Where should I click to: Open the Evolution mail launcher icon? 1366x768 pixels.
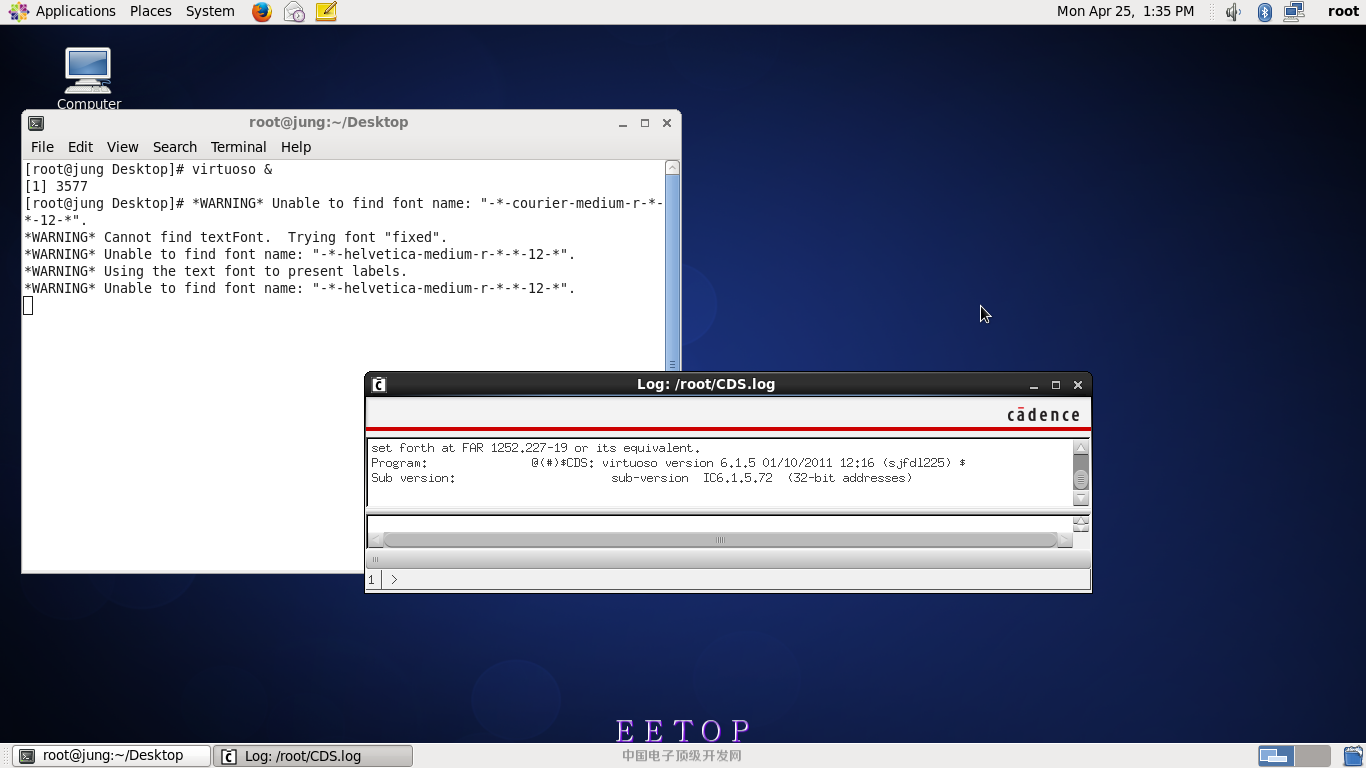pyautogui.click(x=294, y=12)
